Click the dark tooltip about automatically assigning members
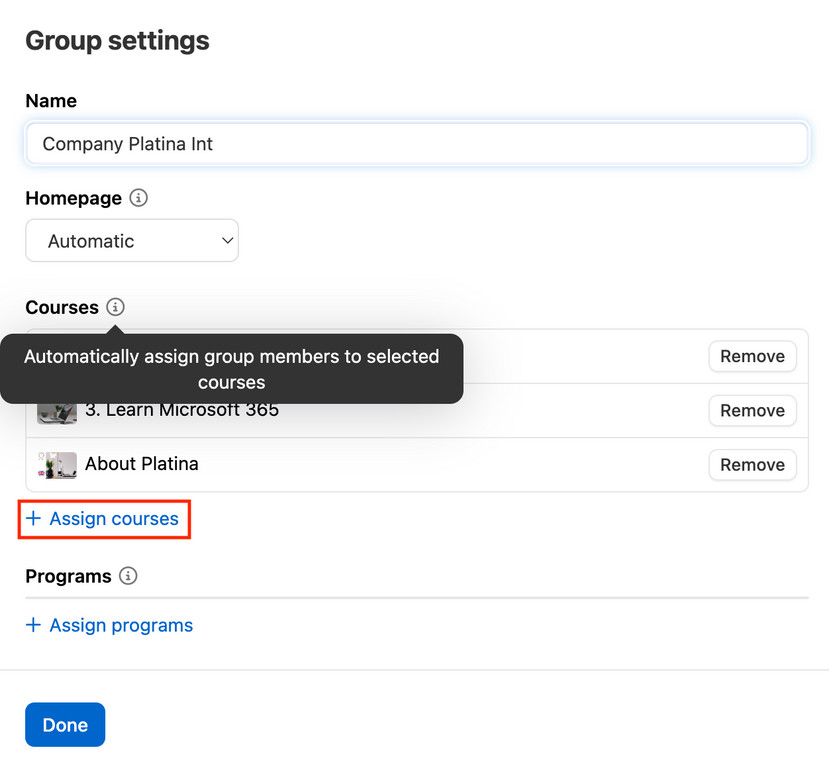 (x=231, y=369)
